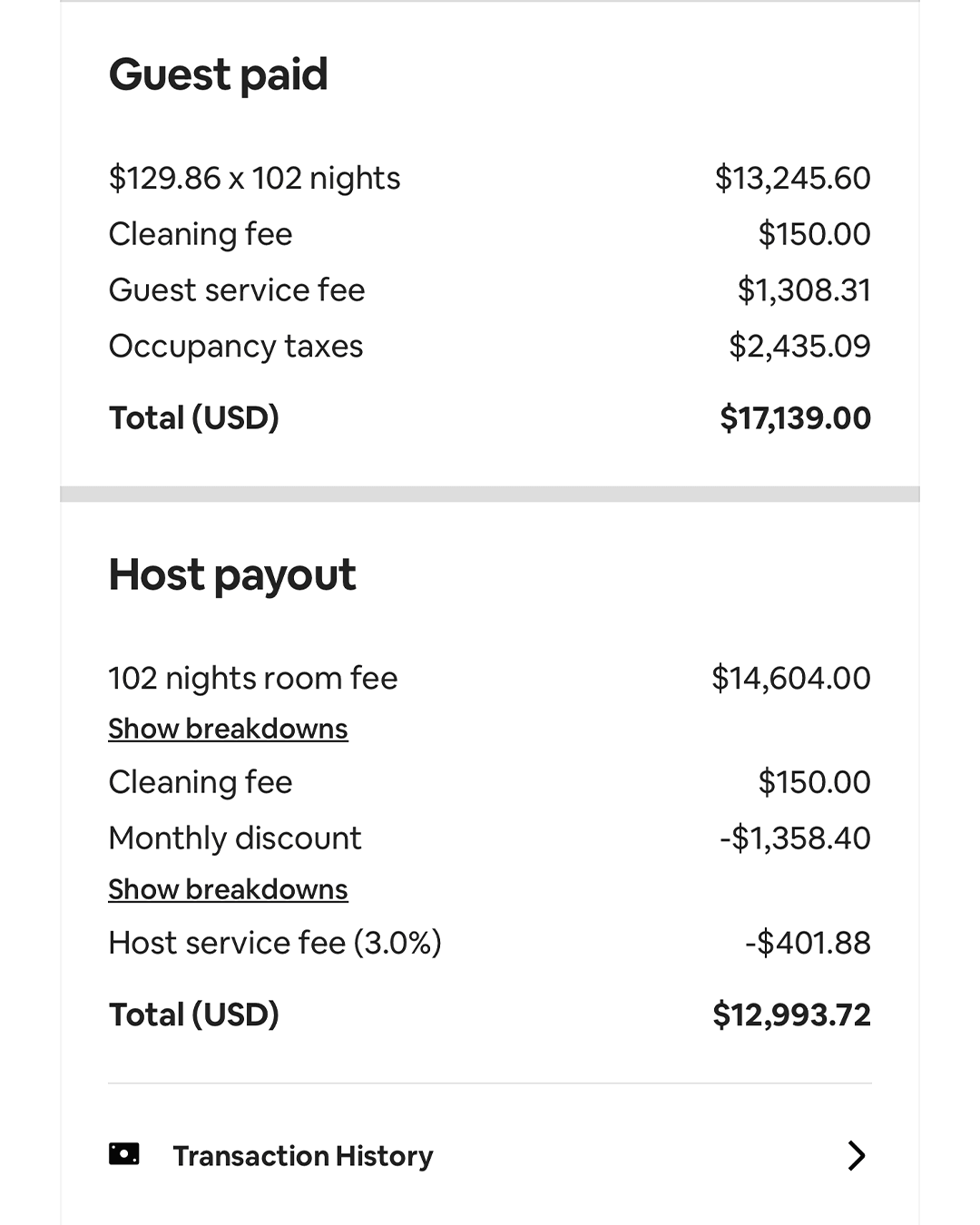Click the Occupancy taxes label
The width and height of the screenshot is (980, 1225).
click(236, 347)
